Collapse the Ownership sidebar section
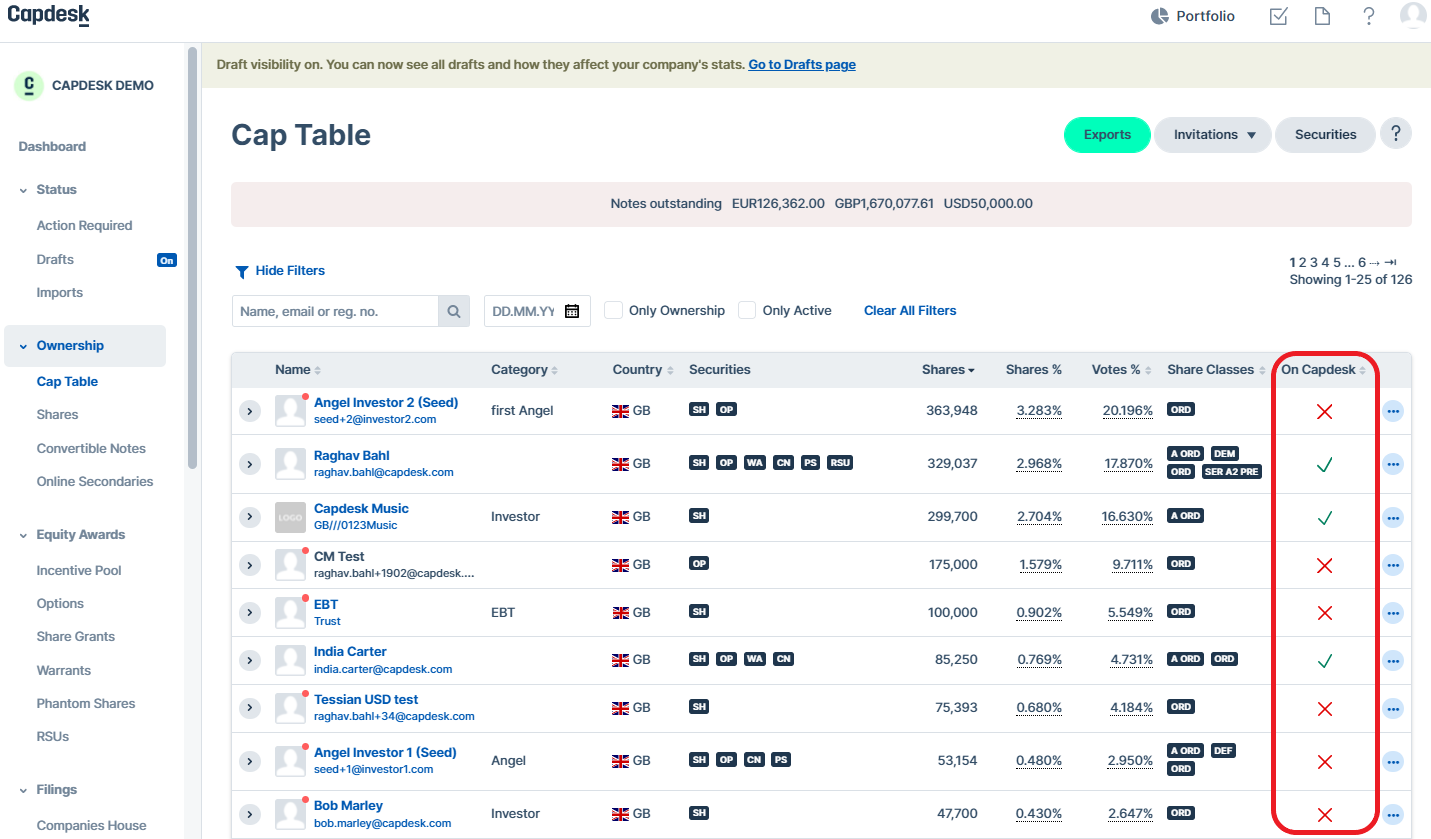Screen dimensions: 1431x839 click(x=24, y=346)
